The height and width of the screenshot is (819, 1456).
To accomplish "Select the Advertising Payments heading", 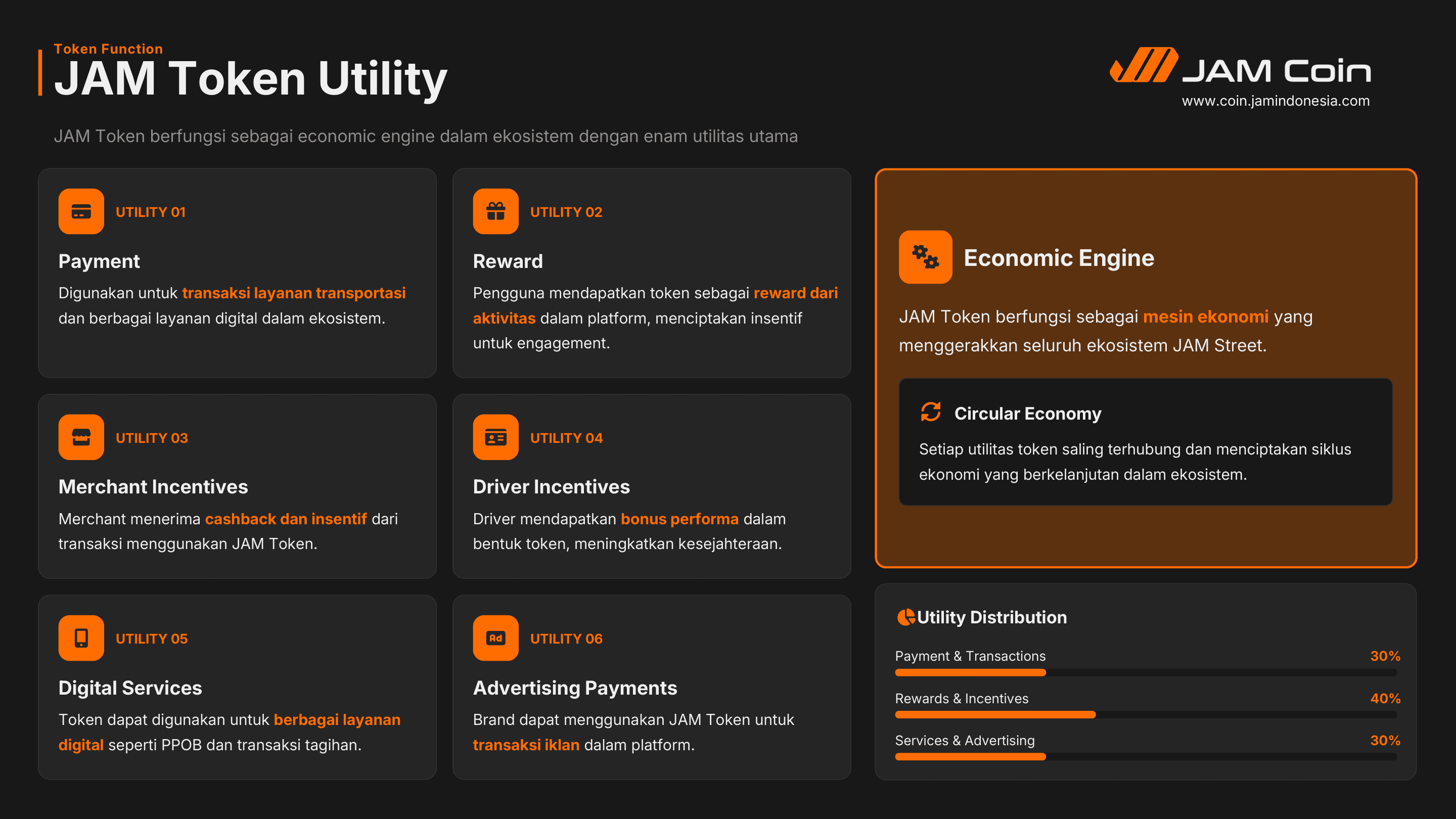I will click(575, 688).
